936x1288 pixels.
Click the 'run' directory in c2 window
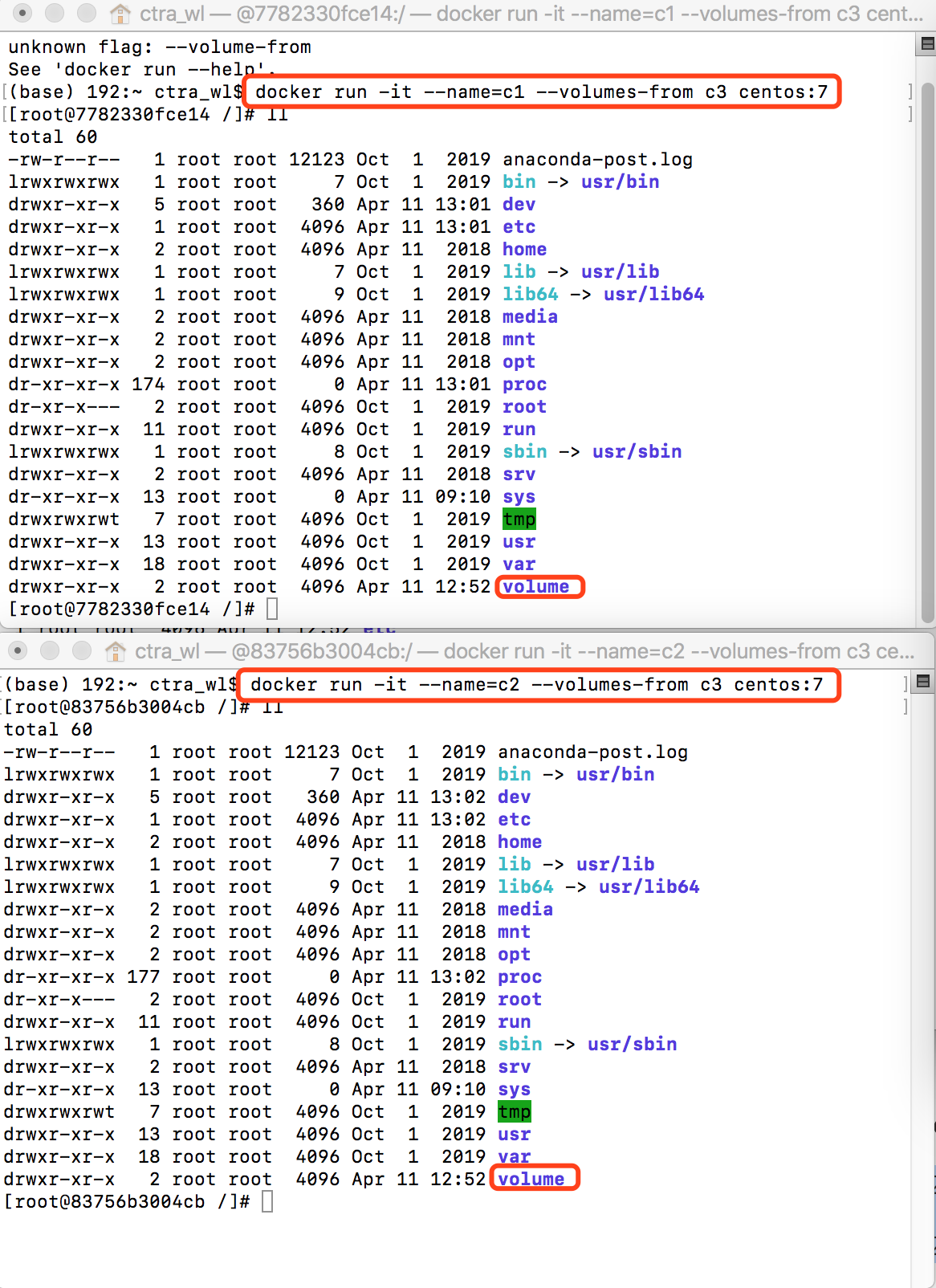[515, 1022]
